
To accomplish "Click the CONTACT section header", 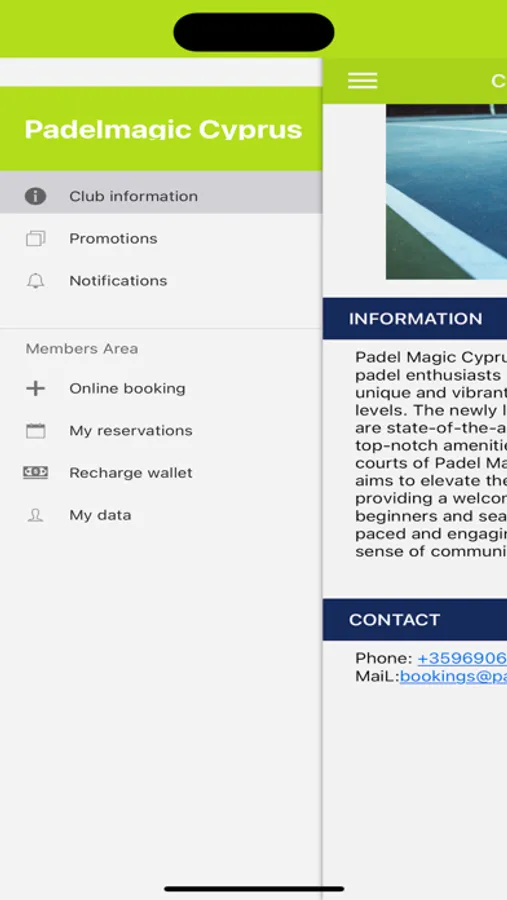I will pyautogui.click(x=415, y=620).
